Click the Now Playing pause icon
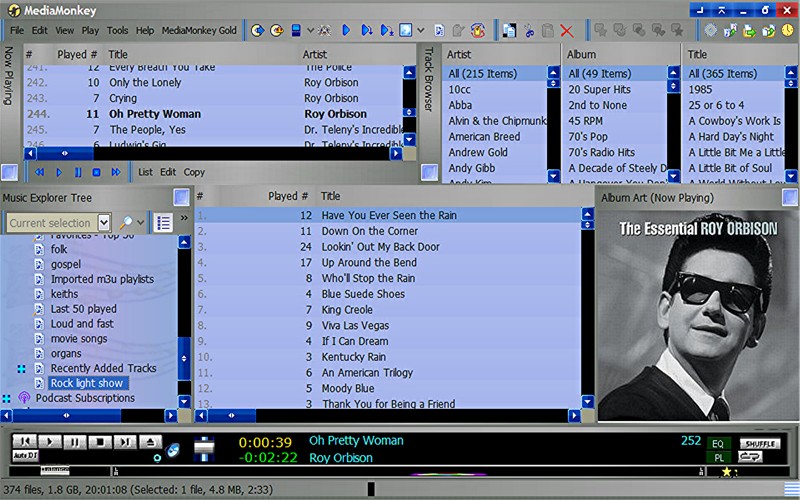Viewport: 800px width, 500px height. (78, 172)
